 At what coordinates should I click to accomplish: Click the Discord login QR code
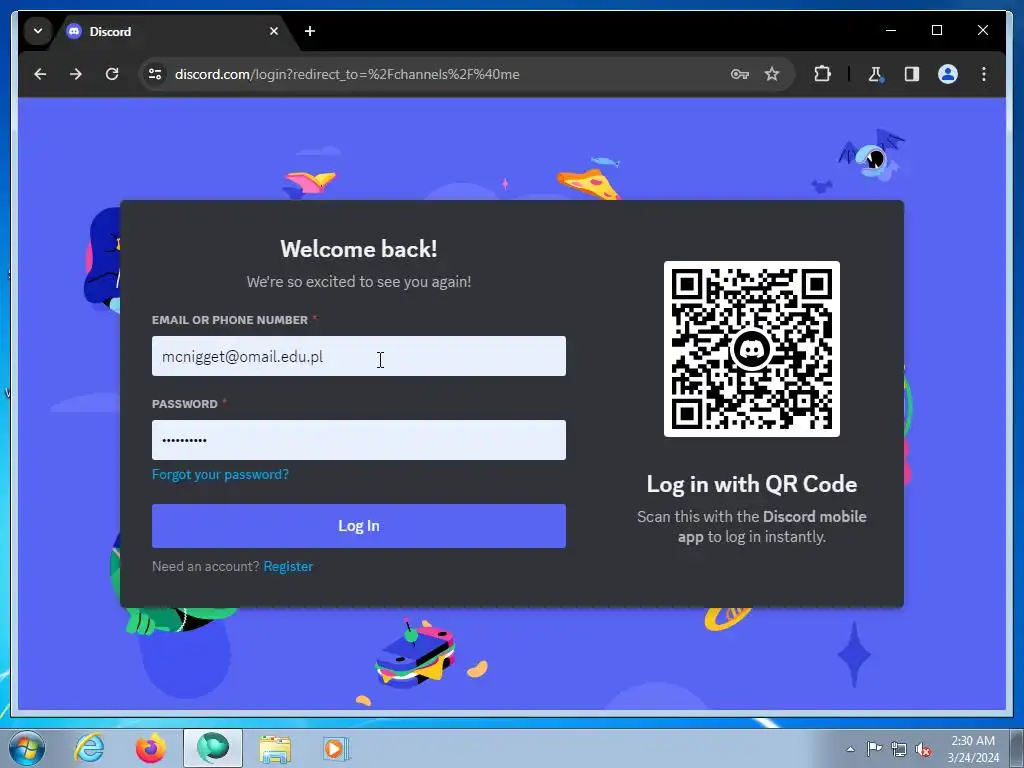tap(752, 349)
